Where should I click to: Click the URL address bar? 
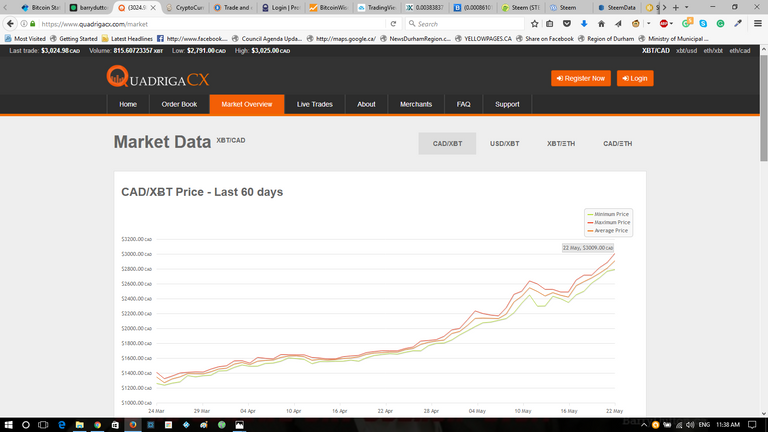211,24
